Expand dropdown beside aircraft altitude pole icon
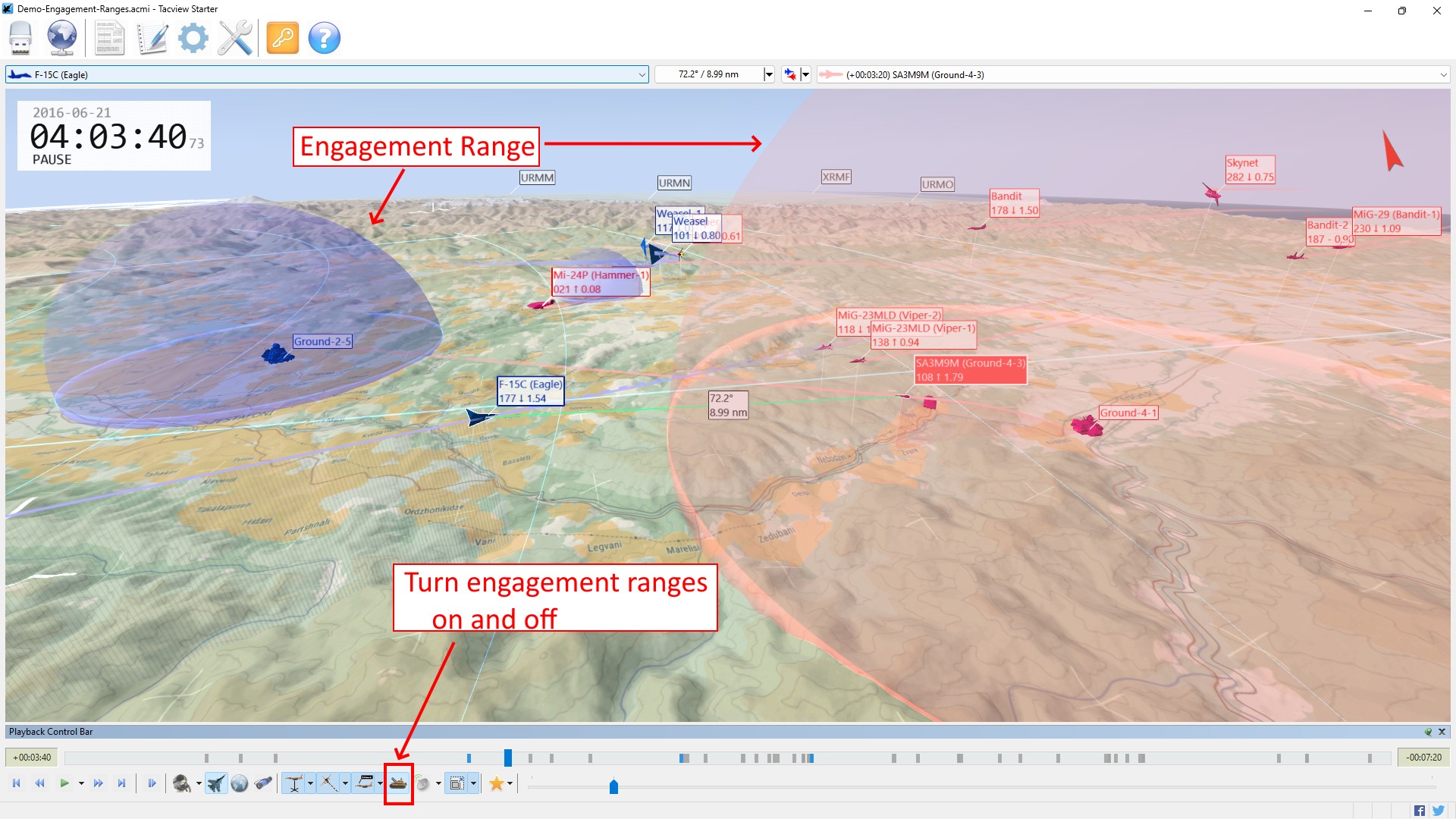Viewport: 1456px width, 819px height. [310, 783]
